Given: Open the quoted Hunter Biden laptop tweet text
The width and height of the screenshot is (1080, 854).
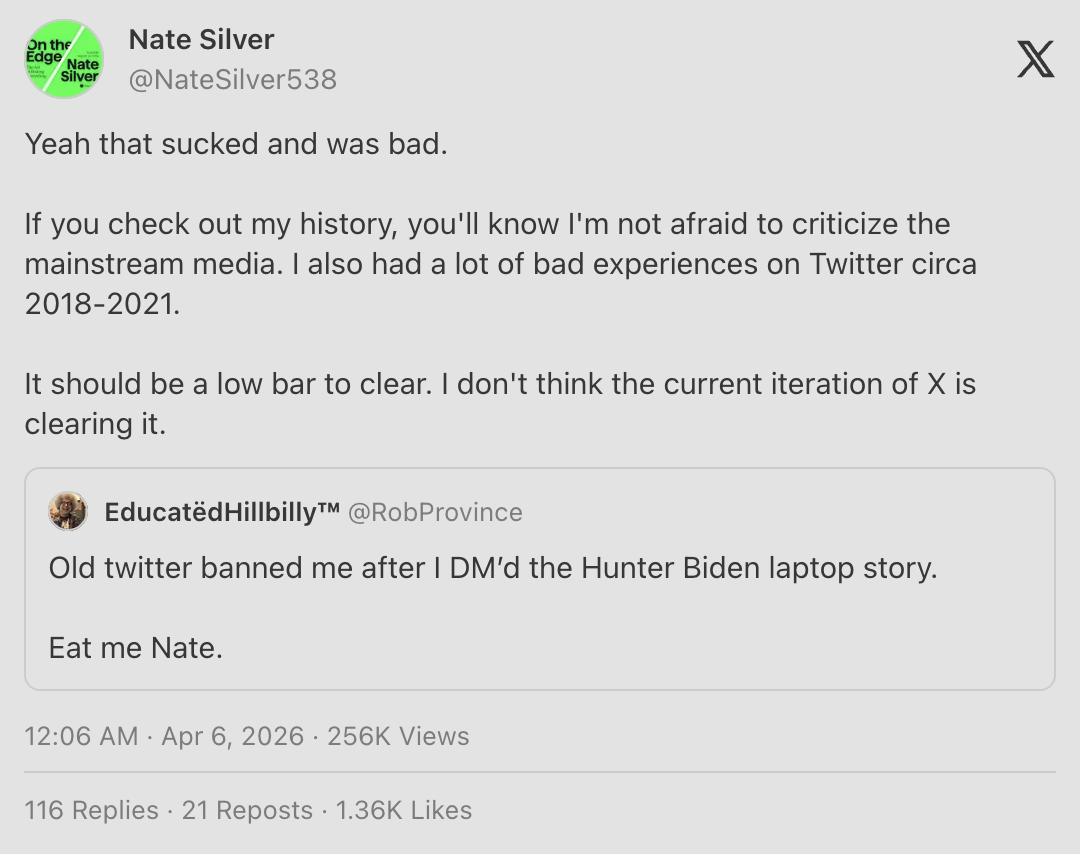Looking at the screenshot, I should coord(493,568).
